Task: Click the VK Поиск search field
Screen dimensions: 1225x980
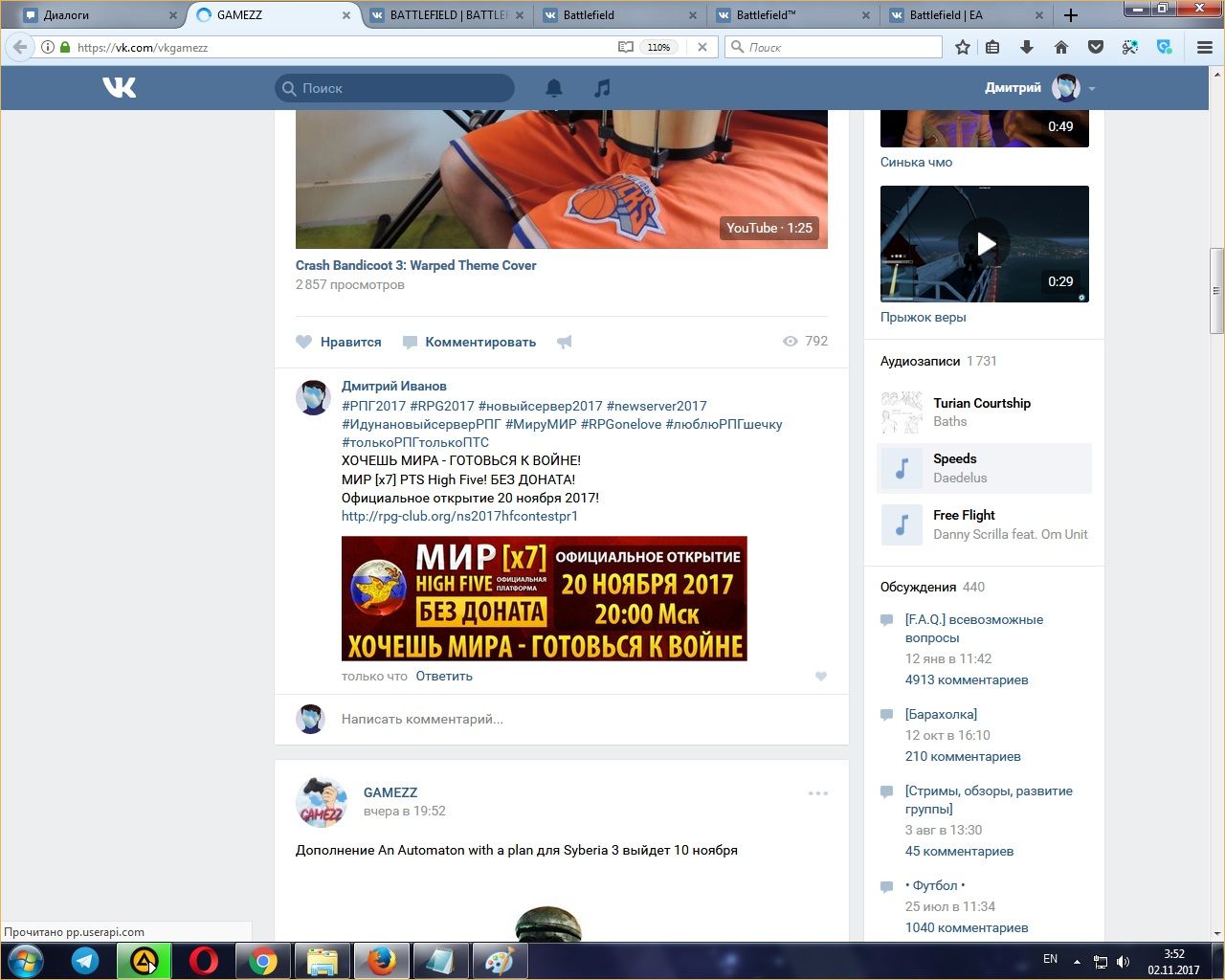Action: [x=394, y=88]
